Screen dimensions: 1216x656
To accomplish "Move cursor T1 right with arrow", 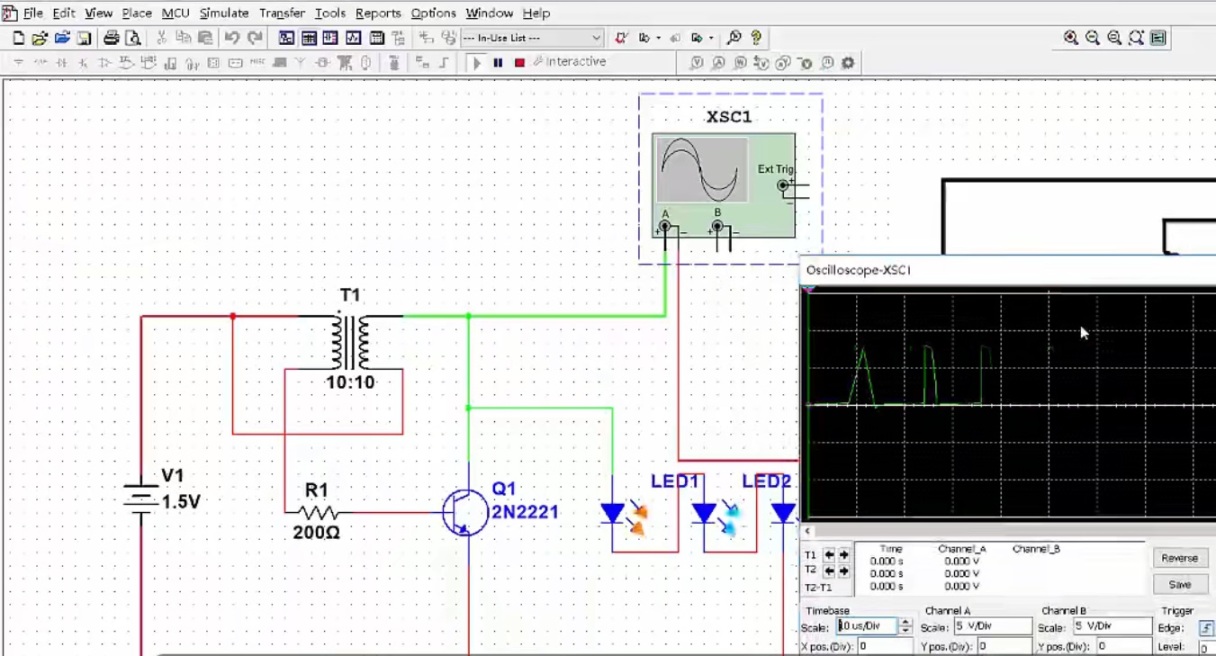I will click(844, 555).
